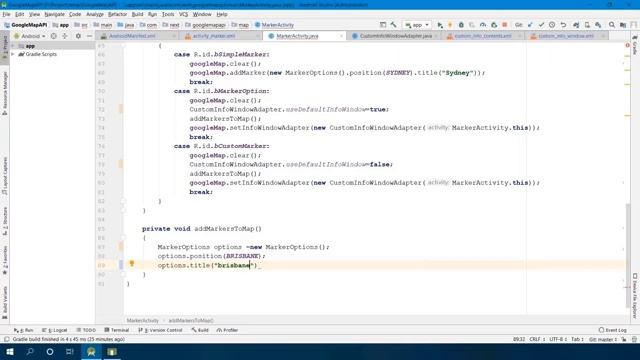Open the SDK Manager icon

point(598,25)
